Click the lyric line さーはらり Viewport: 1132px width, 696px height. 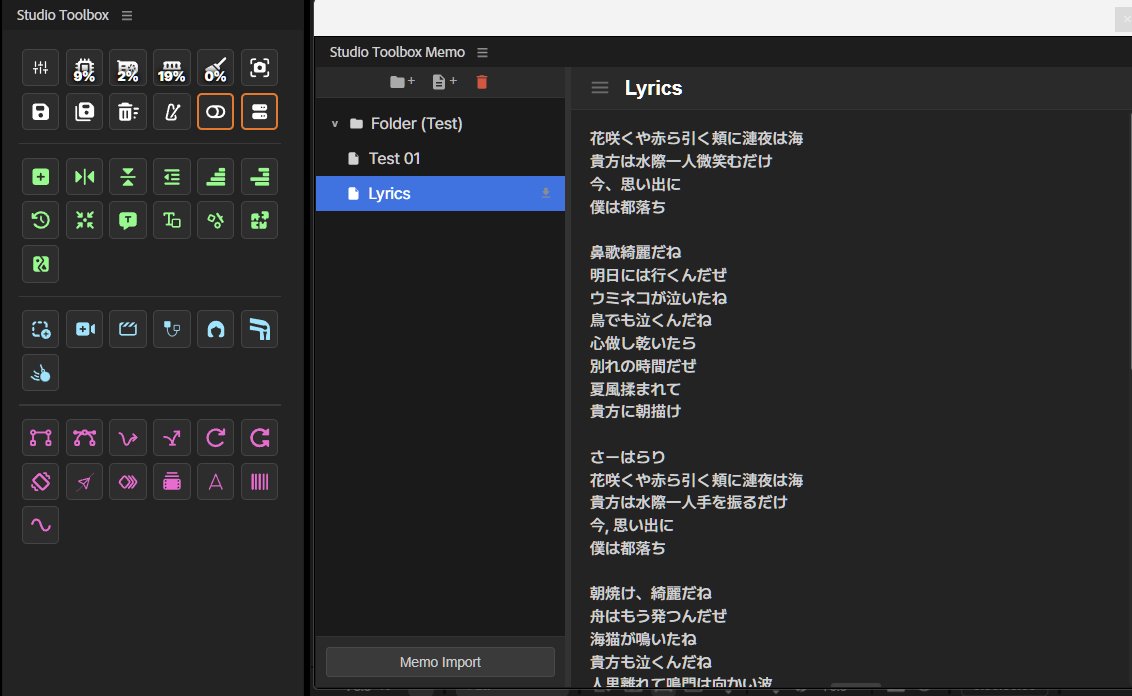pyautogui.click(x=627, y=457)
